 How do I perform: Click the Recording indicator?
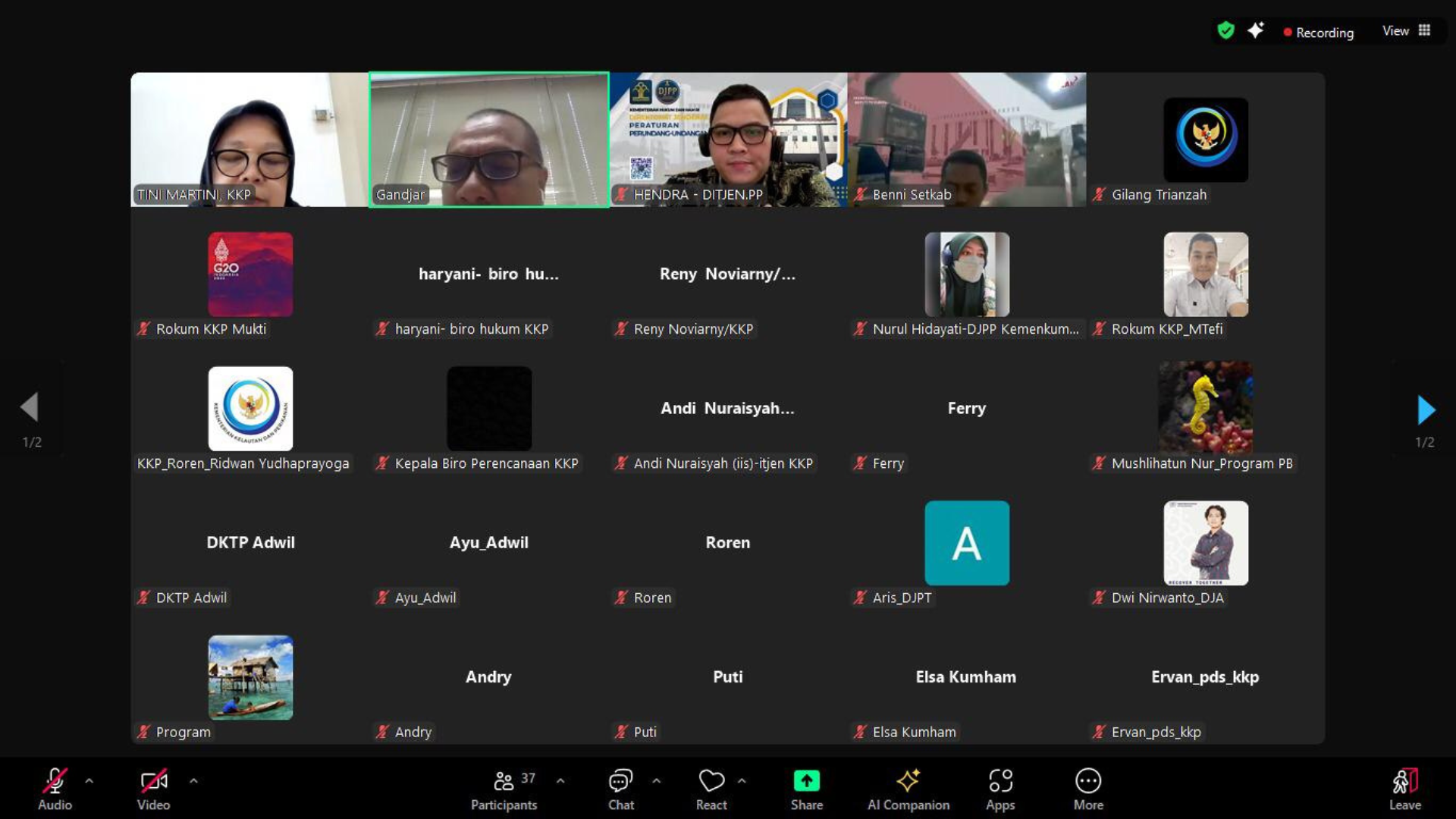[1319, 33]
